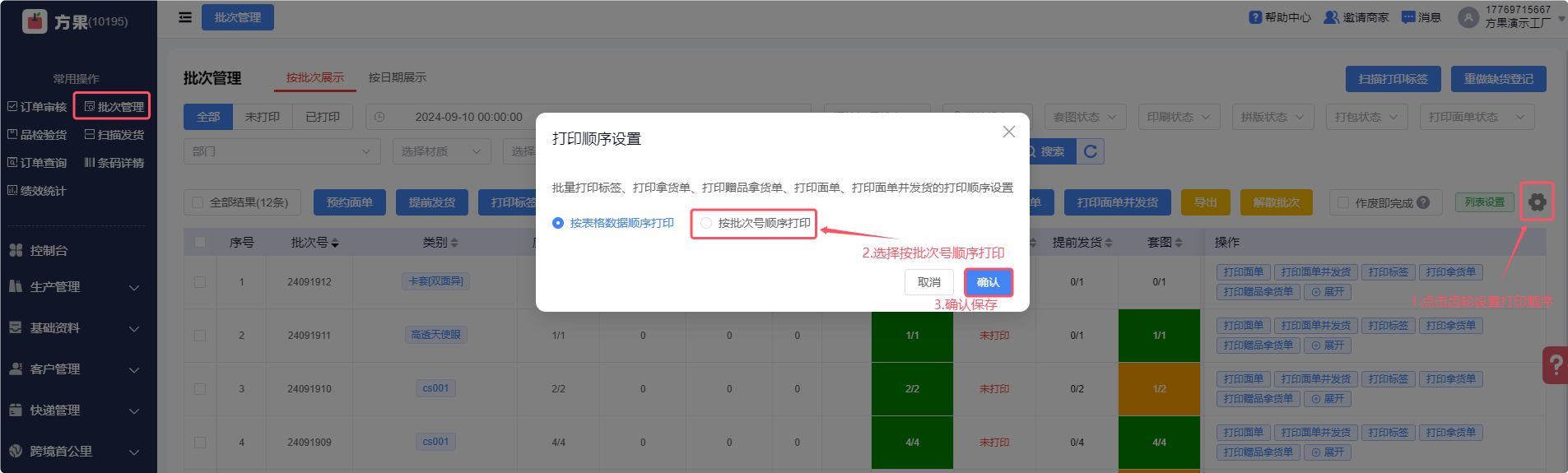Expand the 快递管理 sidebar menu

coord(74,410)
